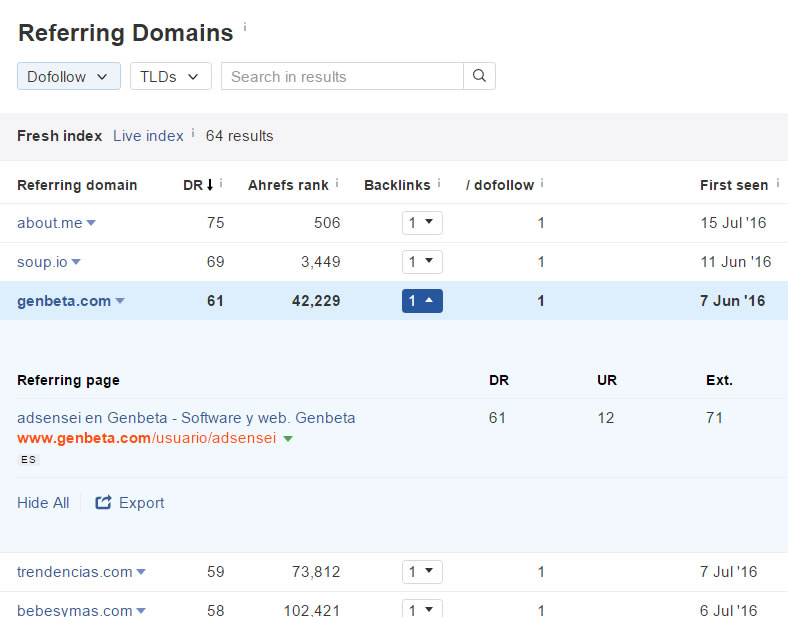Expand backlinks for trendencias.com row

[x=422, y=572]
